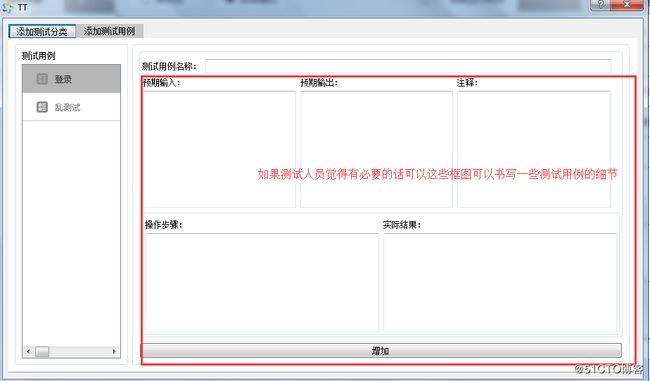Switch to the 添加测试分类 tab
The height and width of the screenshot is (381, 650).
coord(42,32)
